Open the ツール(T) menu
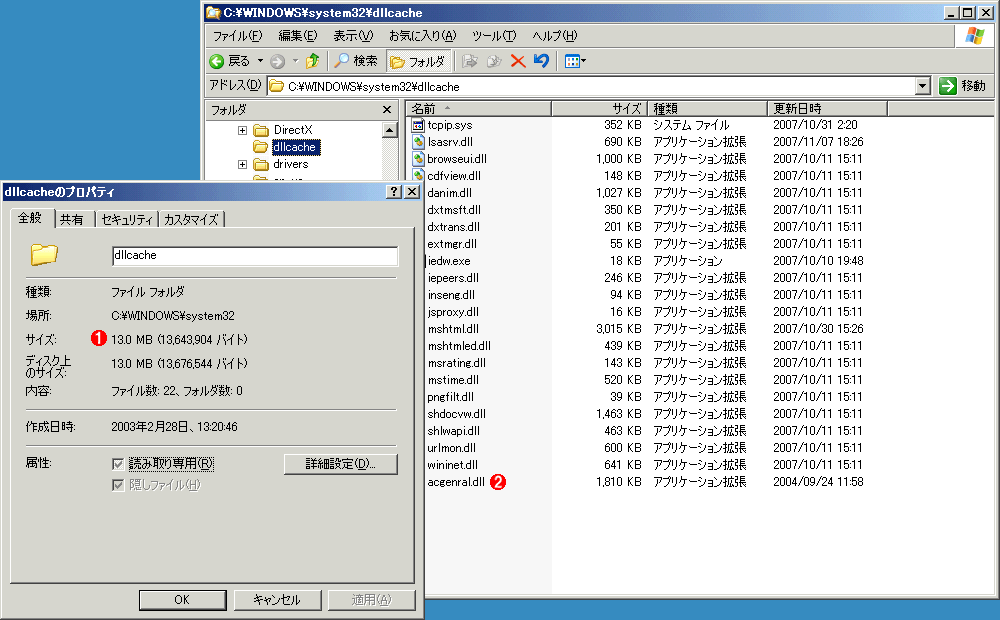The width and height of the screenshot is (1000, 620). pos(494,36)
